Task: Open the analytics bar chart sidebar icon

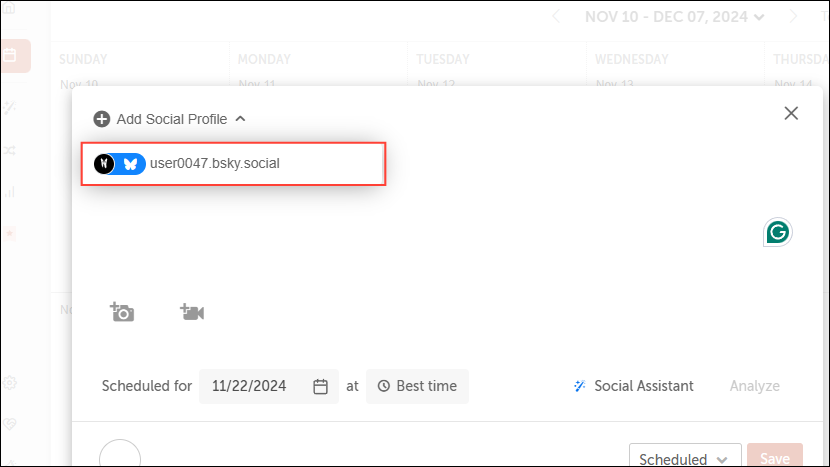Action: (x=10, y=192)
